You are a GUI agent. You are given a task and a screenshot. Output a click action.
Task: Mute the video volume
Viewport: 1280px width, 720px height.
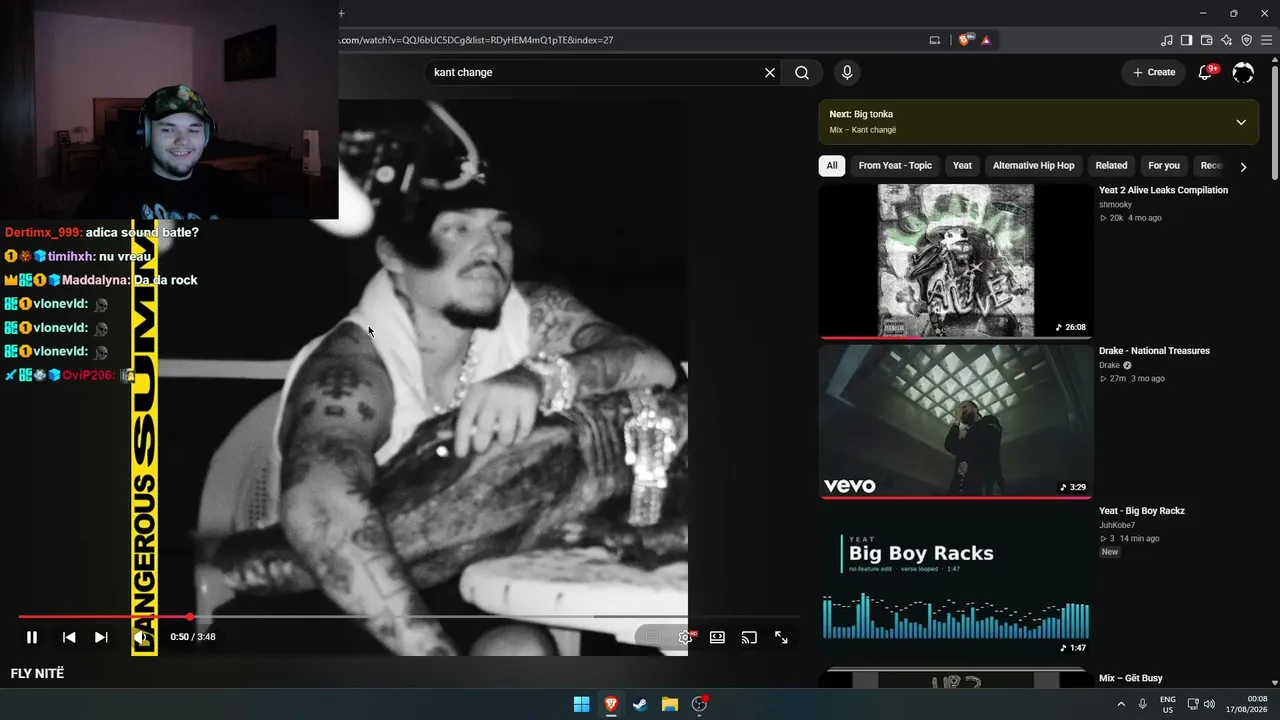tap(141, 637)
